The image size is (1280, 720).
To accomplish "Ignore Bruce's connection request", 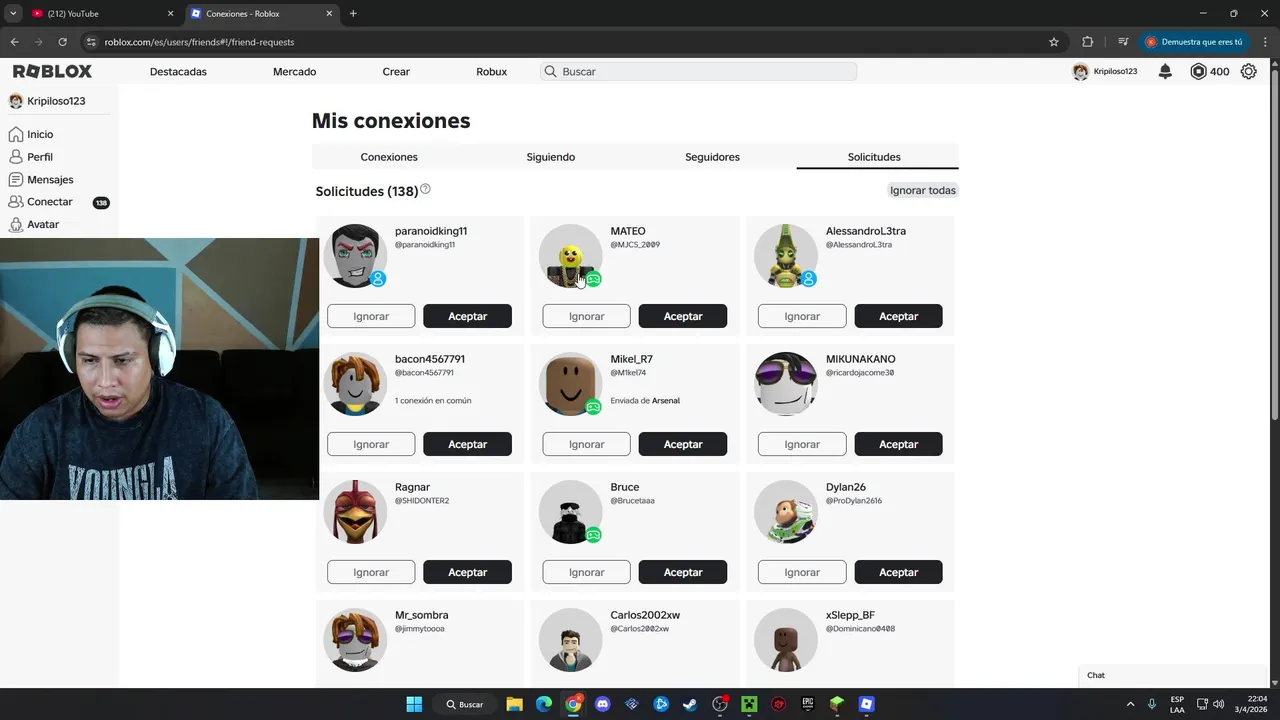I will [x=586, y=572].
